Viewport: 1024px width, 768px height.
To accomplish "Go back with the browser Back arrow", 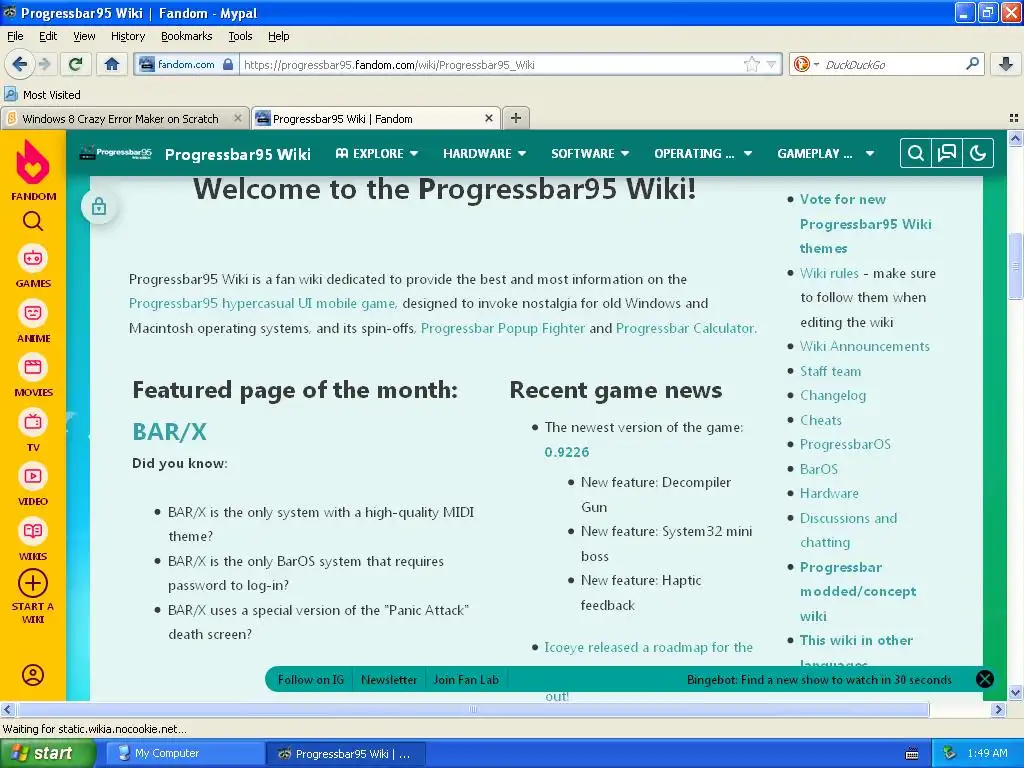I will (x=20, y=64).
